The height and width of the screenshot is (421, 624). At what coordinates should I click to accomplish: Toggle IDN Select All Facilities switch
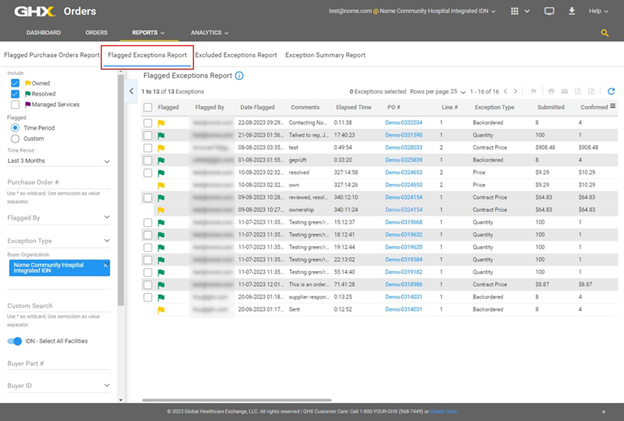15,341
